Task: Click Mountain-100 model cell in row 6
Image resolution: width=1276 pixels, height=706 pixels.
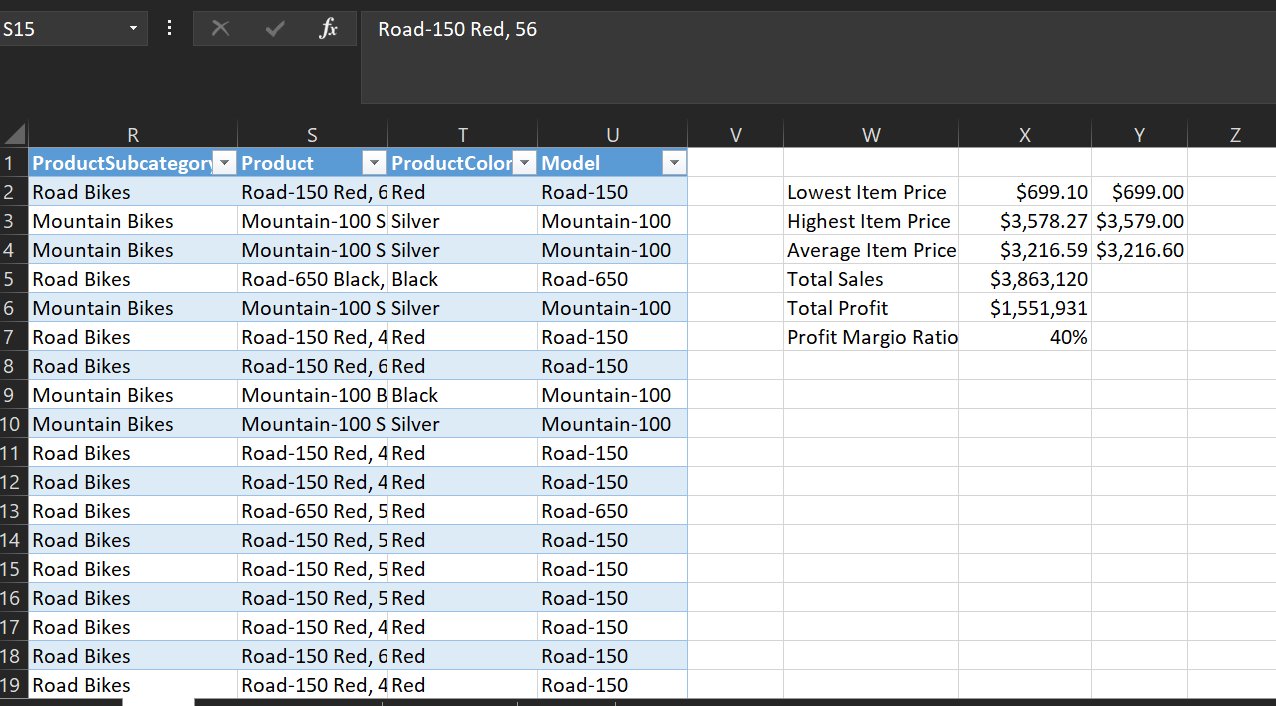Action: tap(612, 308)
